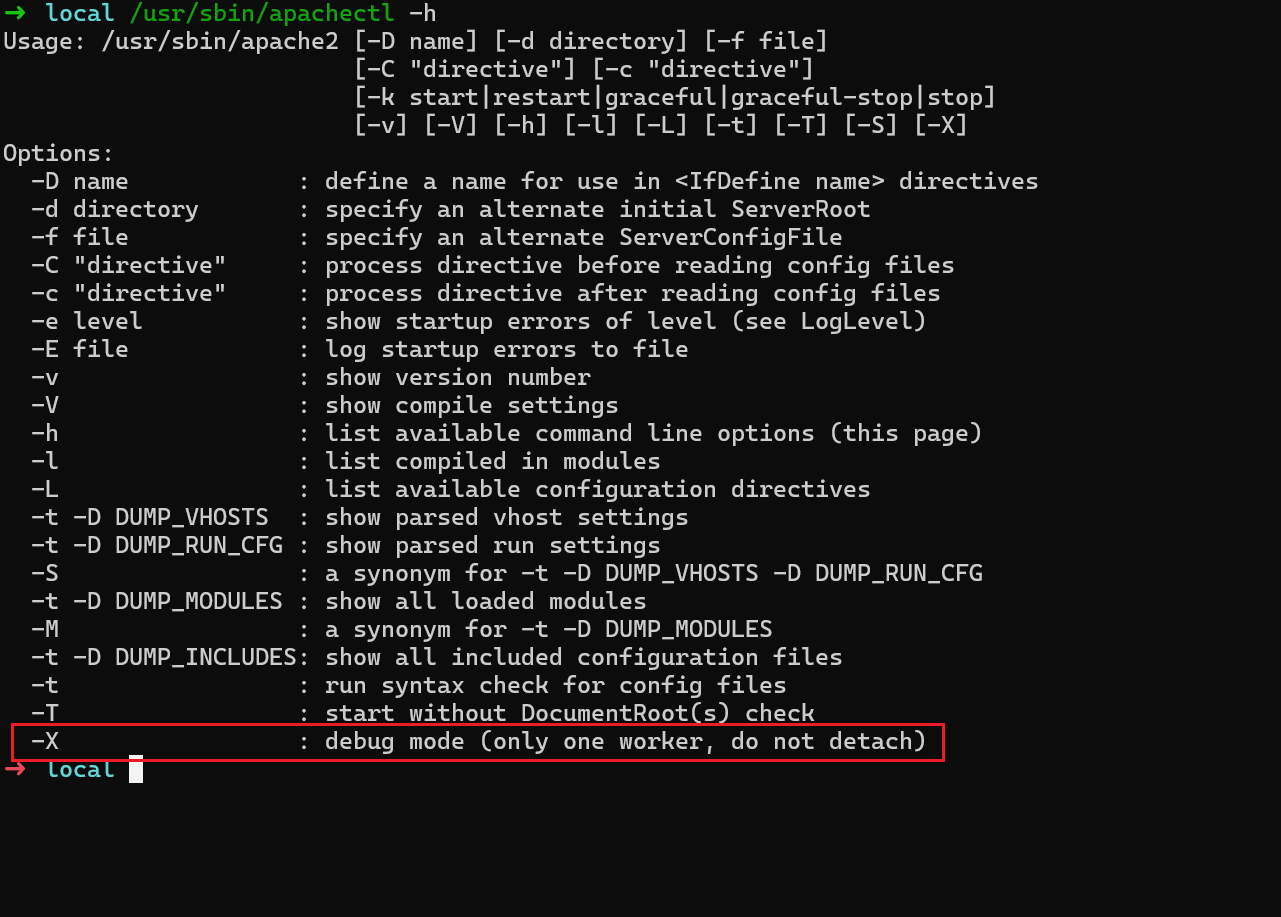Click the highlighted "debug mode" description
The height and width of the screenshot is (917, 1281).
(x=626, y=741)
